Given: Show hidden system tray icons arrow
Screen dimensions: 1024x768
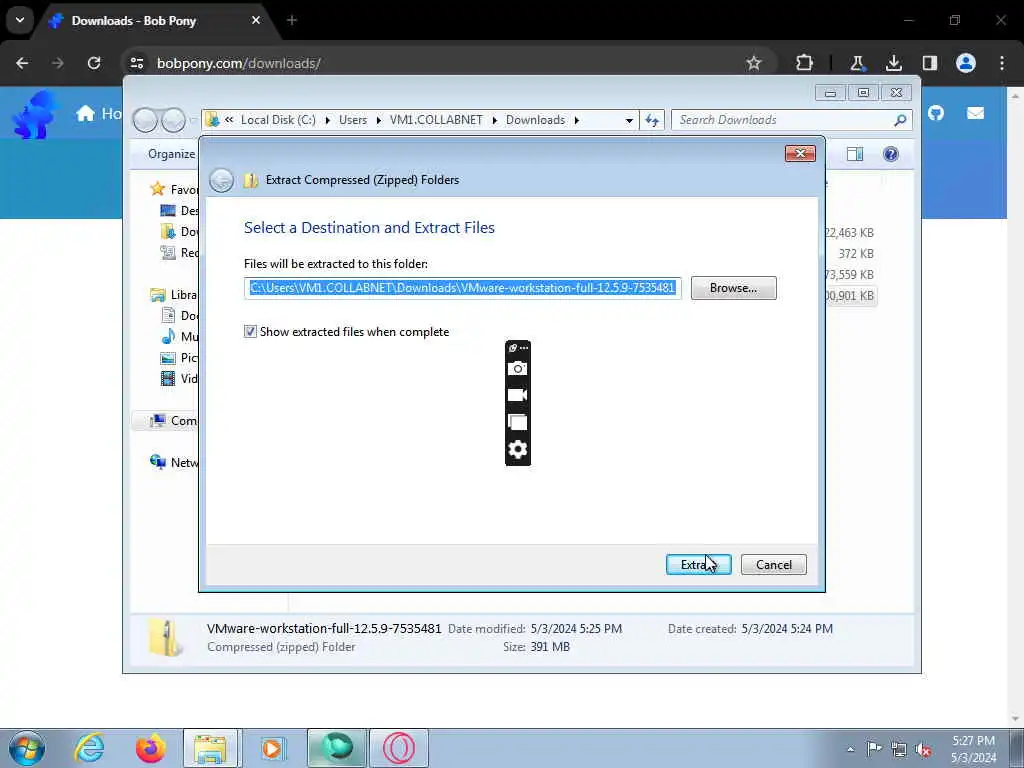Looking at the screenshot, I should click(850, 749).
